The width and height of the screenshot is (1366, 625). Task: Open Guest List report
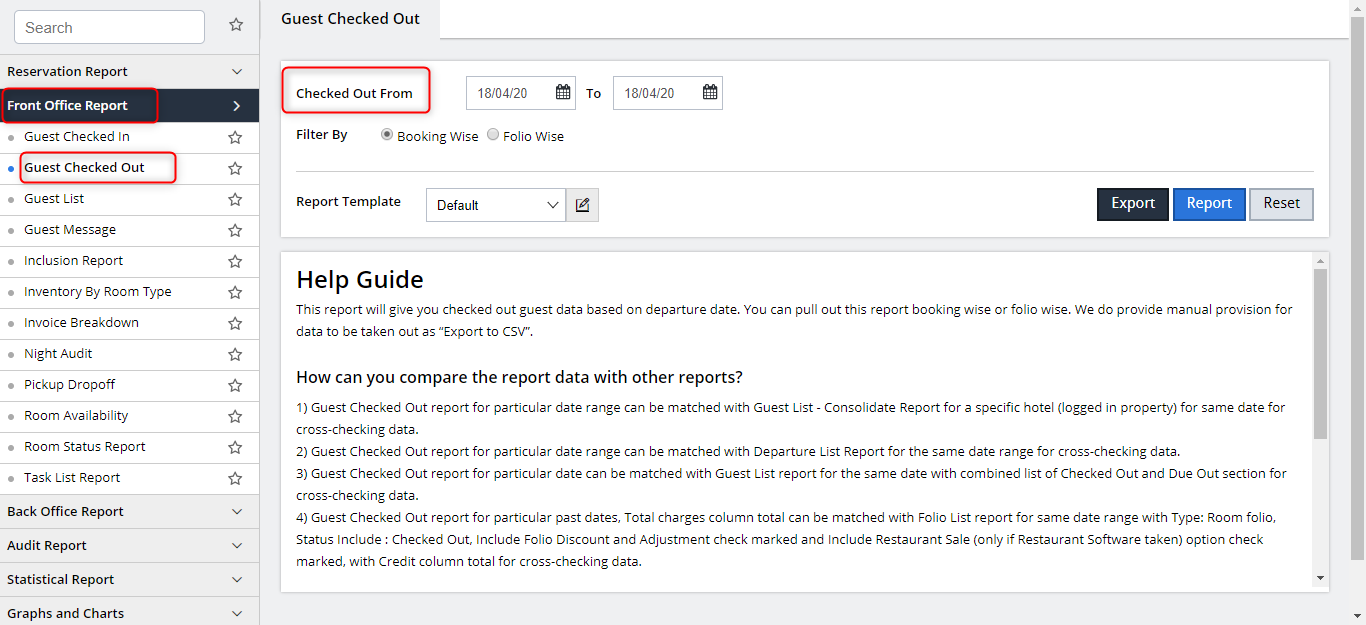pos(54,199)
